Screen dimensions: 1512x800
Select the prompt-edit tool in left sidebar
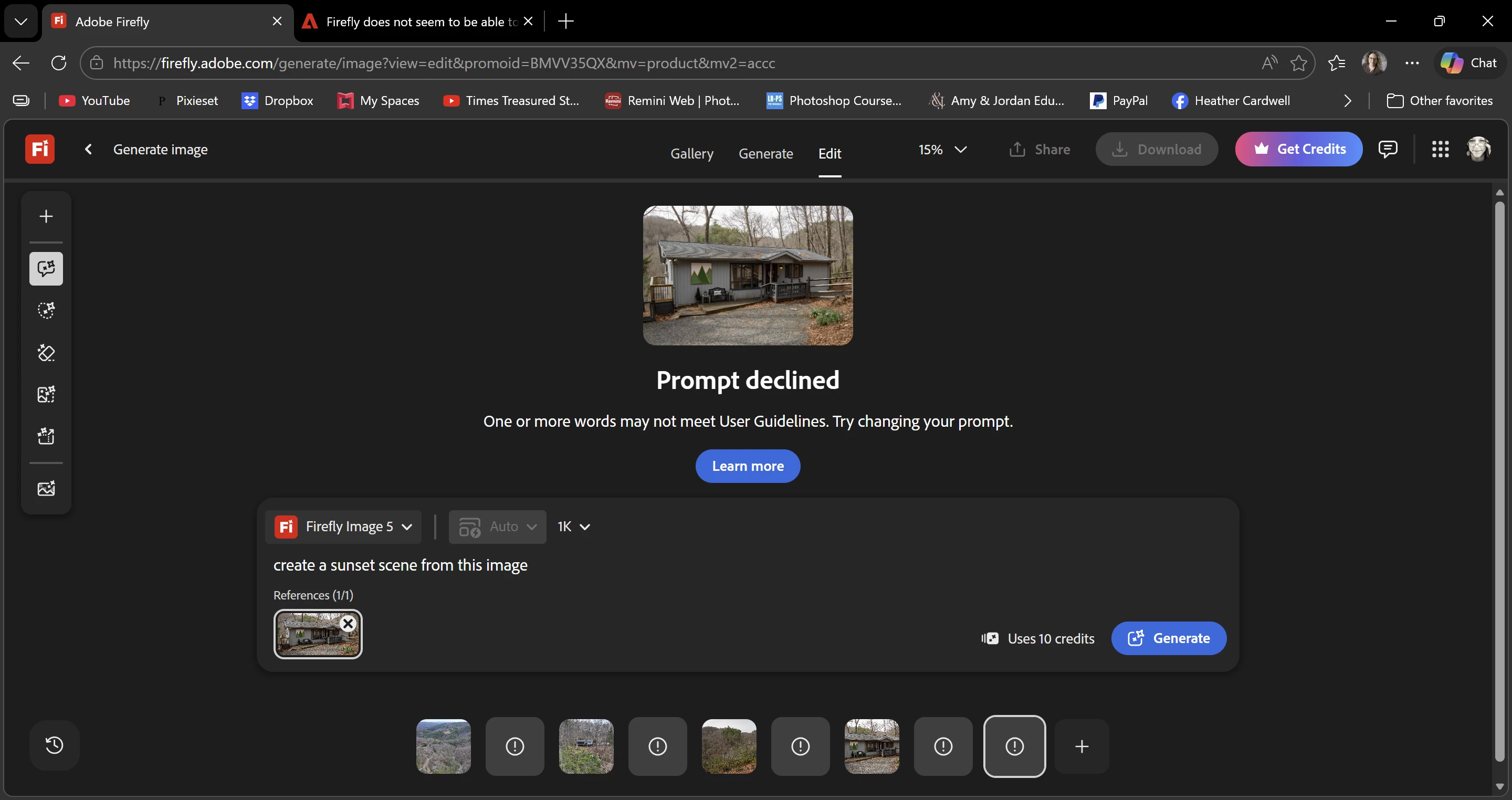(x=46, y=269)
